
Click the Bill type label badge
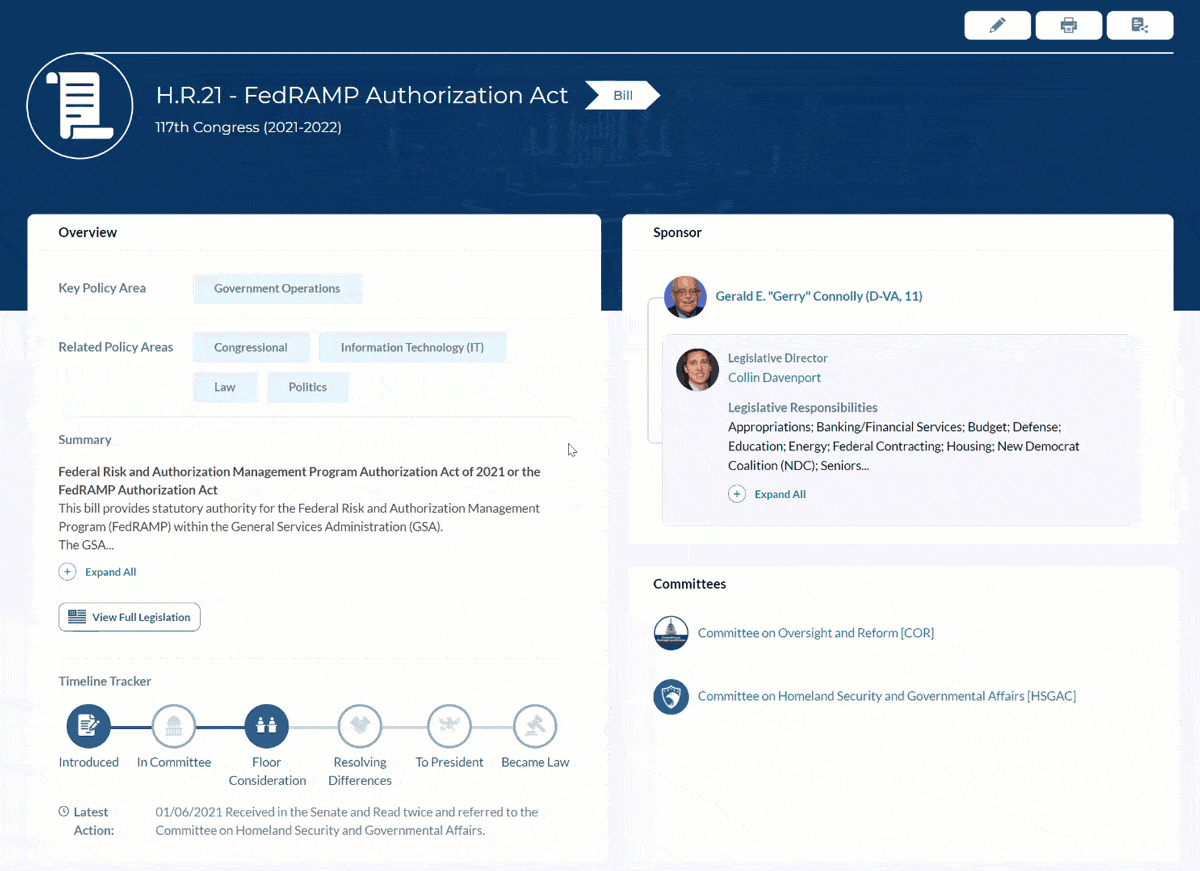click(x=622, y=95)
